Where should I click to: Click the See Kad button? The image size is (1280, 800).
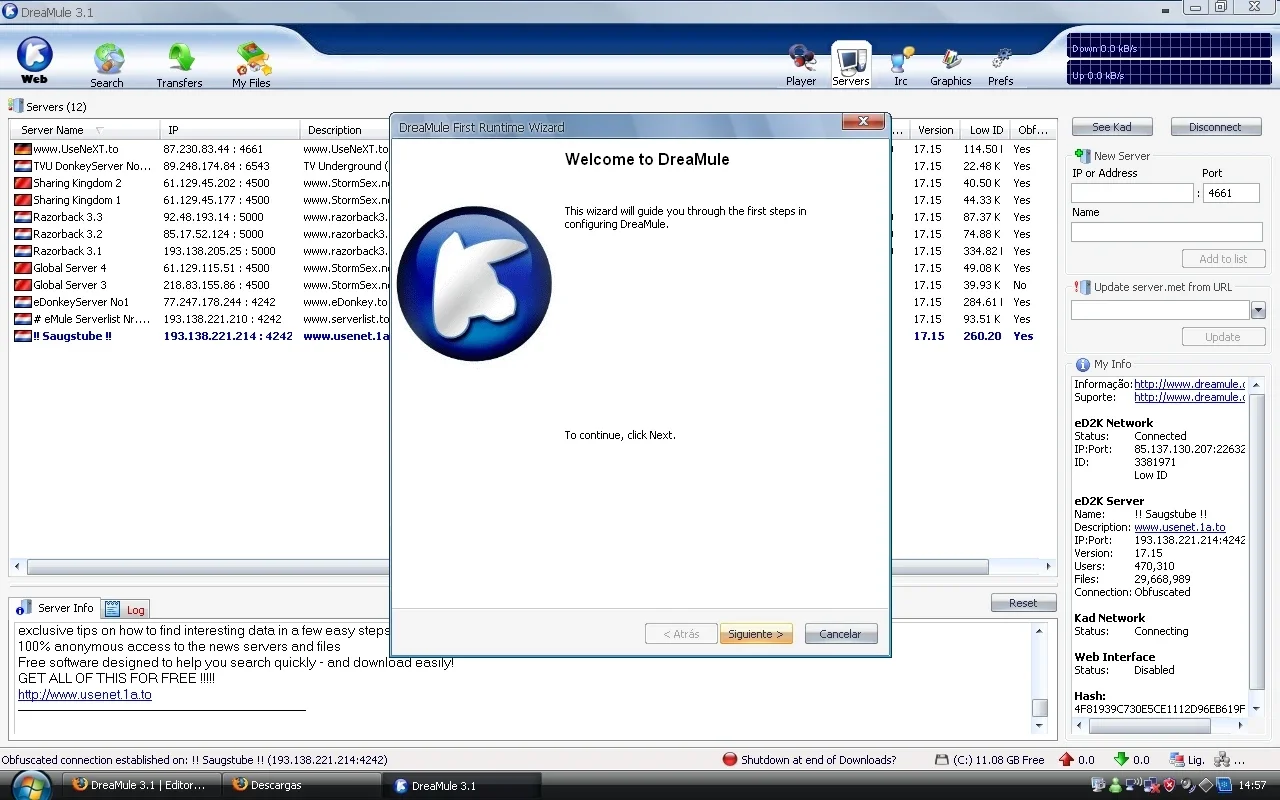[1112, 127]
